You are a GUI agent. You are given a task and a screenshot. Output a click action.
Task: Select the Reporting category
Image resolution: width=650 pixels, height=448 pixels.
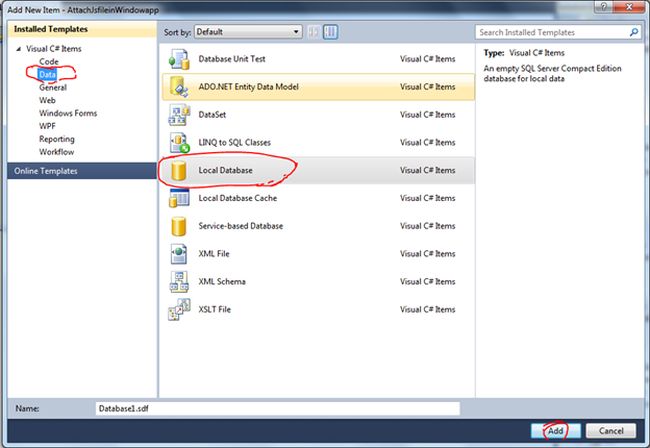click(57, 139)
